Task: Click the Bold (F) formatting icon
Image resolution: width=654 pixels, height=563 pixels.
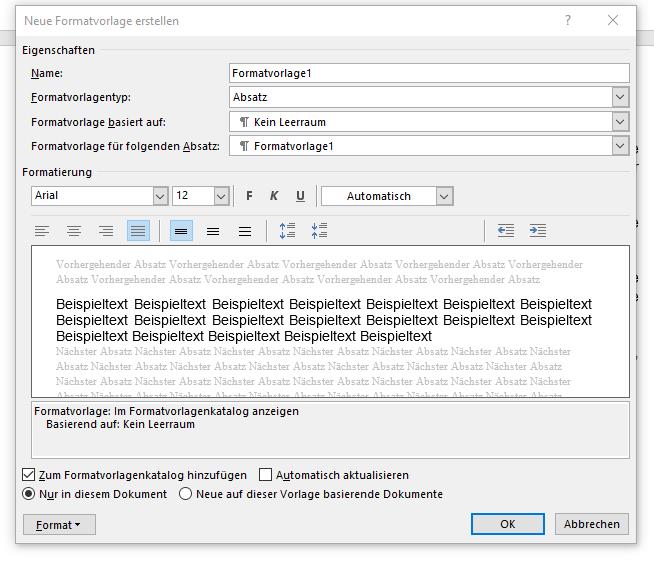Action: [249, 196]
